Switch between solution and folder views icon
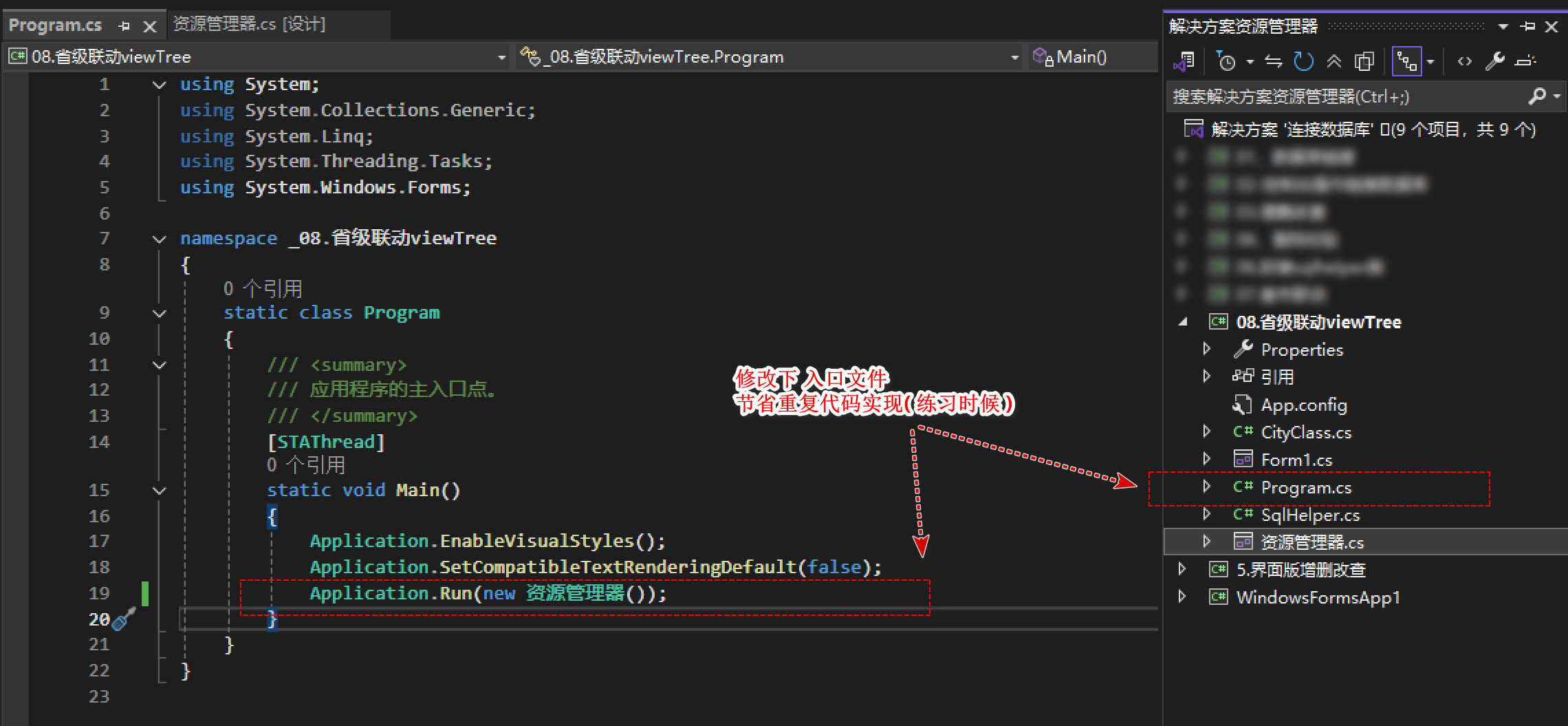Screen dimensions: 1568x726 pos(1184,62)
